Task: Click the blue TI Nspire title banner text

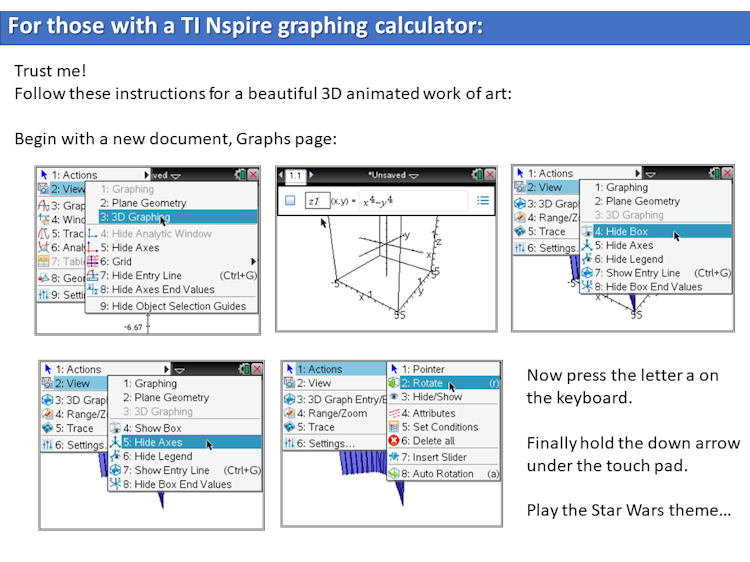Action: pyautogui.click(x=245, y=26)
